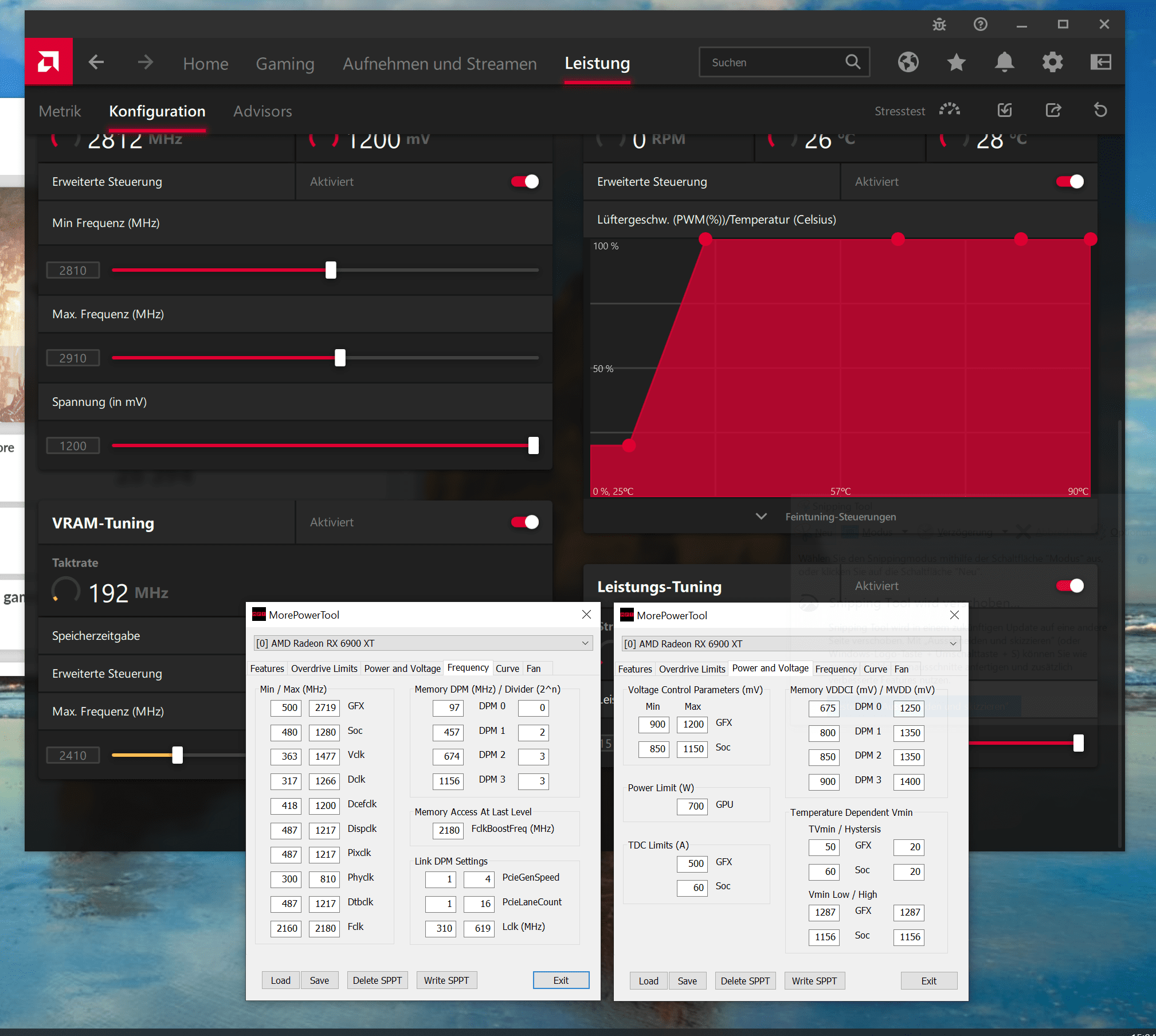Open the Home tab
1156x1036 pixels.
click(206, 64)
